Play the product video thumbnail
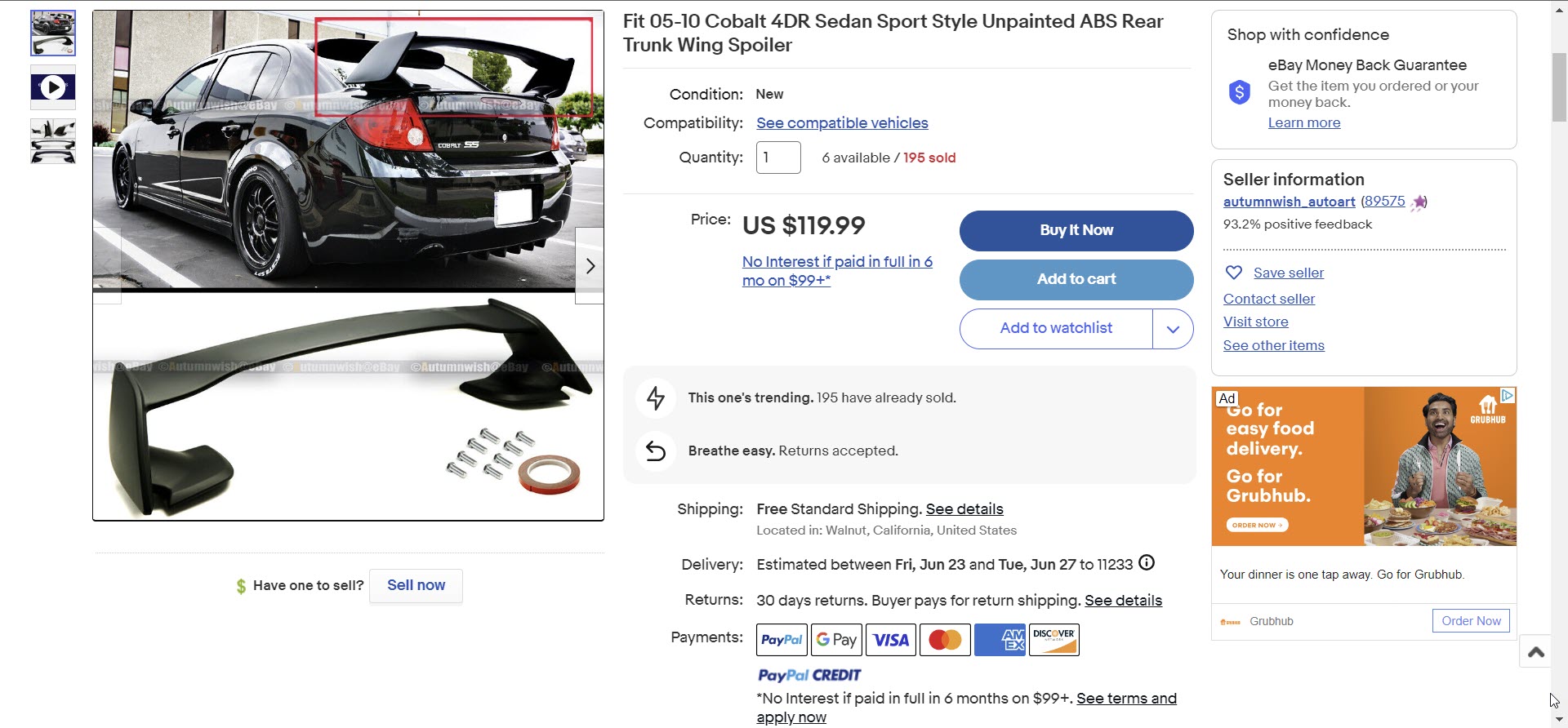Screen dimensions: 1568x728 (x=53, y=87)
